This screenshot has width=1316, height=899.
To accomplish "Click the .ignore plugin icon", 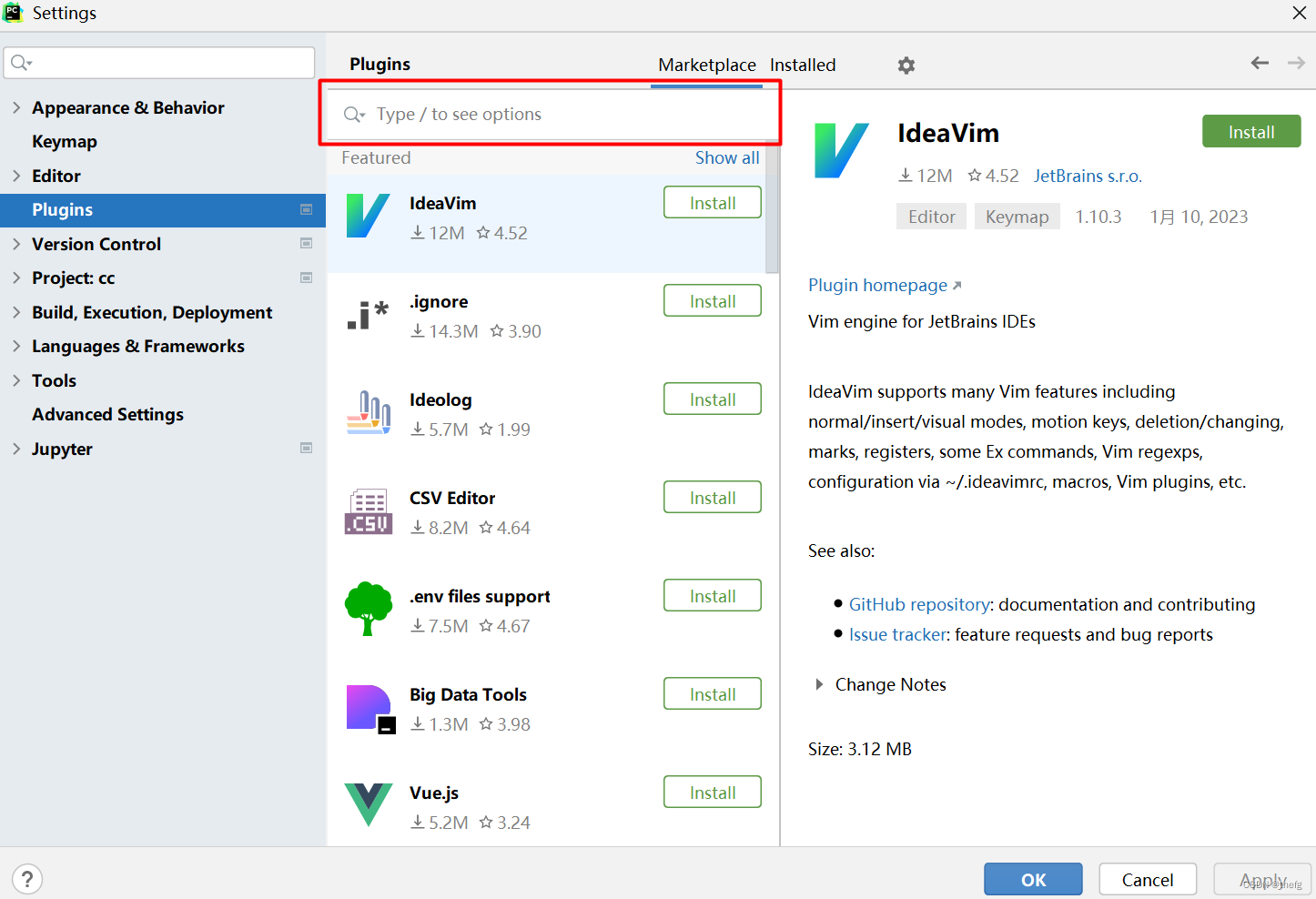I will tap(368, 314).
